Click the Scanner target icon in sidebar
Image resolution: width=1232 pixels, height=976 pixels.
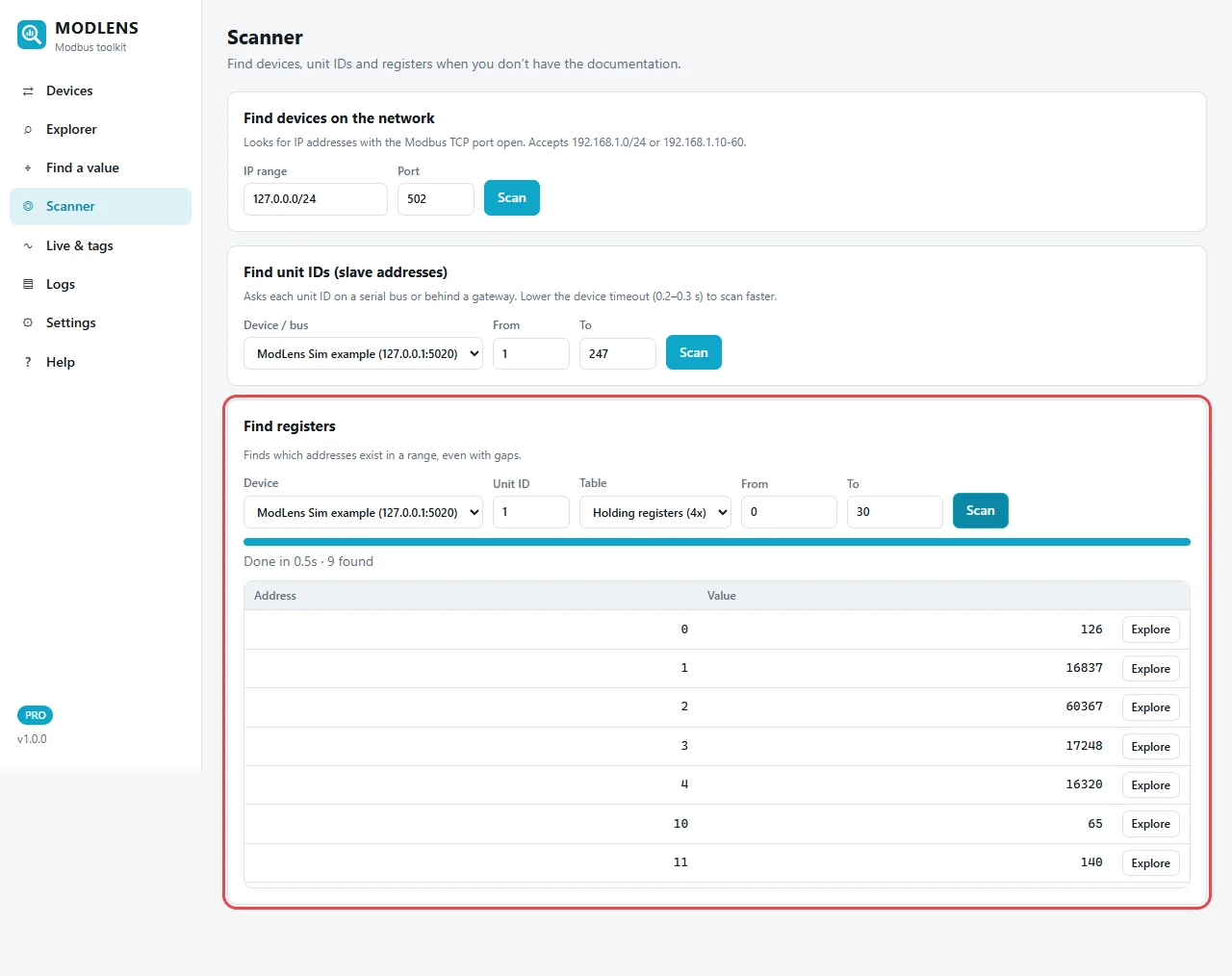click(x=28, y=207)
